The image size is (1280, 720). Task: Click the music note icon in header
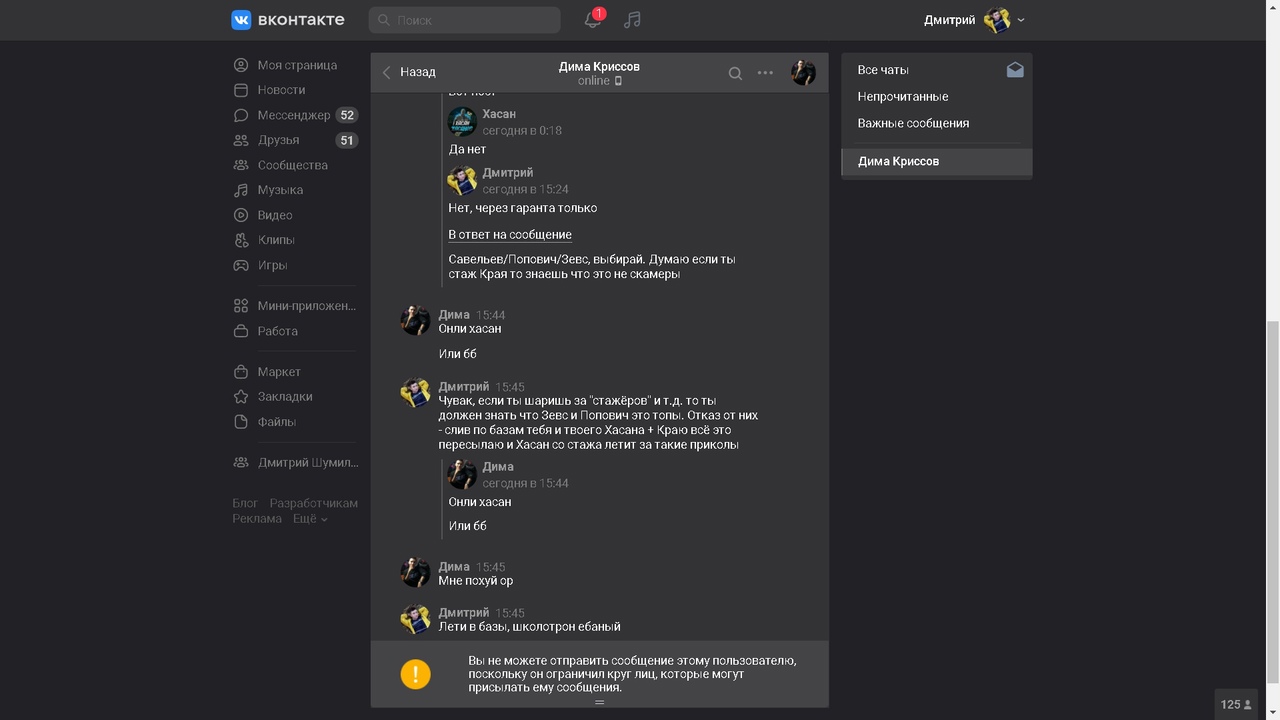pos(632,20)
